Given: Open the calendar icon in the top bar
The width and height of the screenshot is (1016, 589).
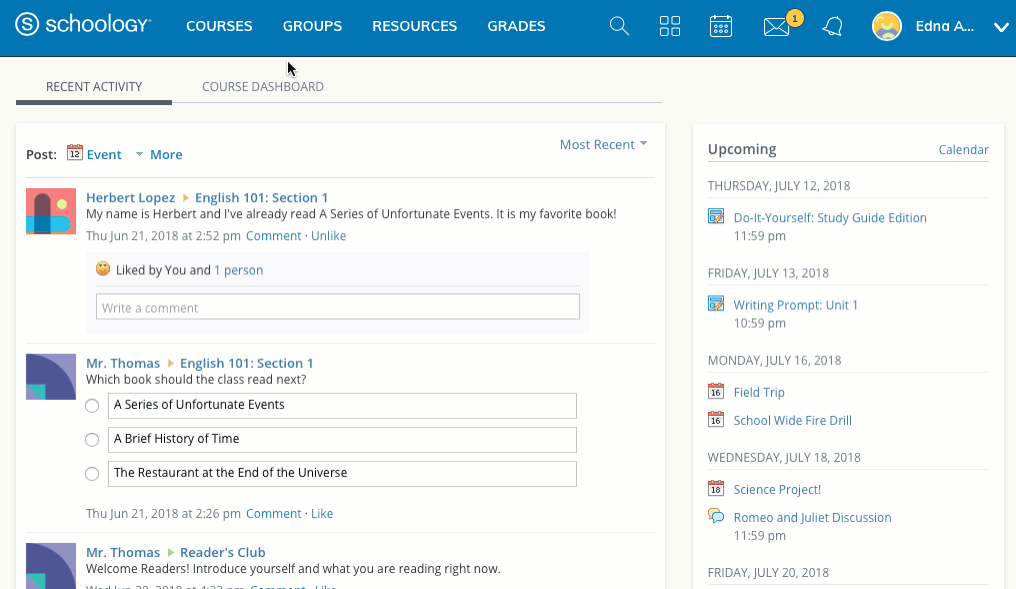Looking at the screenshot, I should pos(722,26).
